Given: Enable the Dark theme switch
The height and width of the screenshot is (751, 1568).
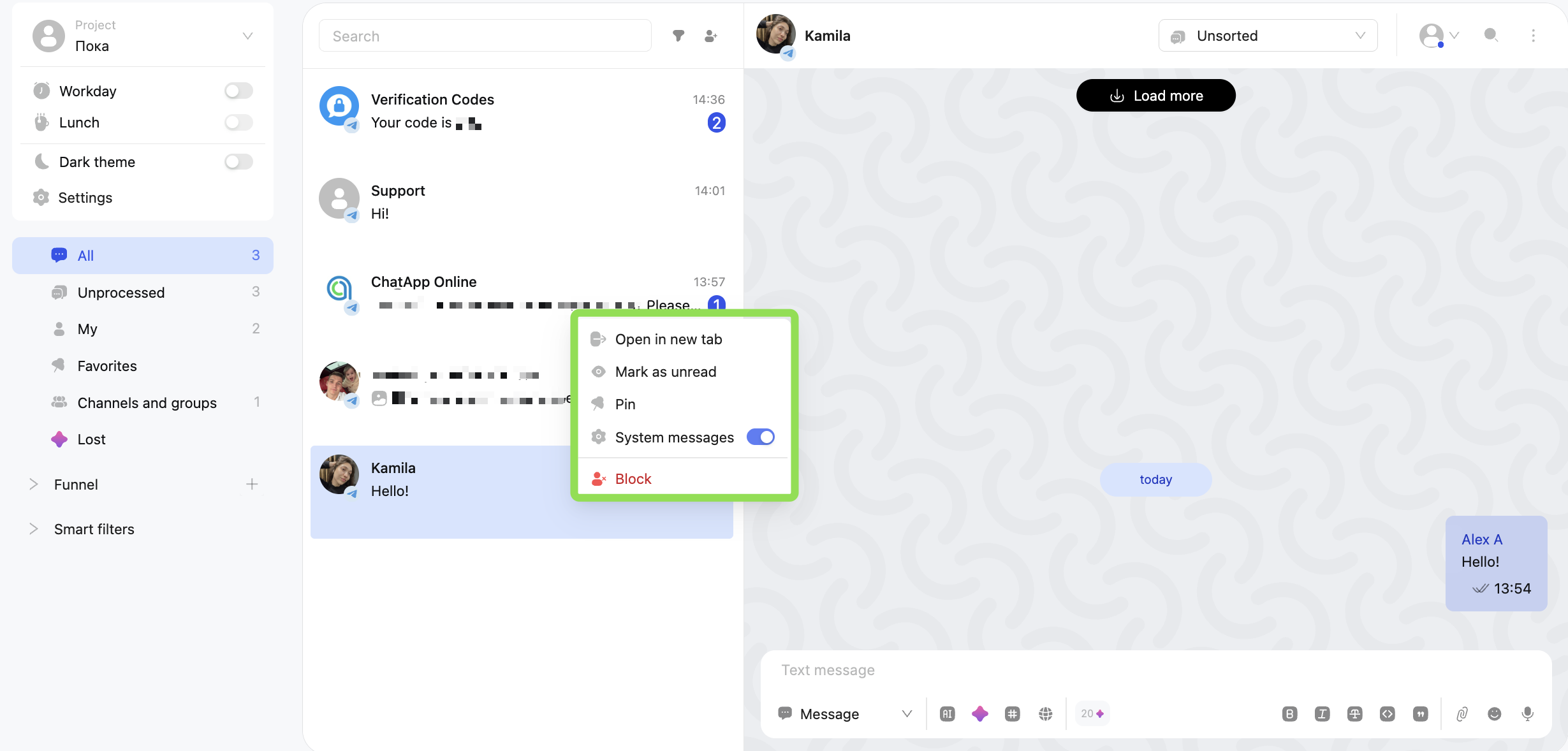Looking at the screenshot, I should (239, 162).
